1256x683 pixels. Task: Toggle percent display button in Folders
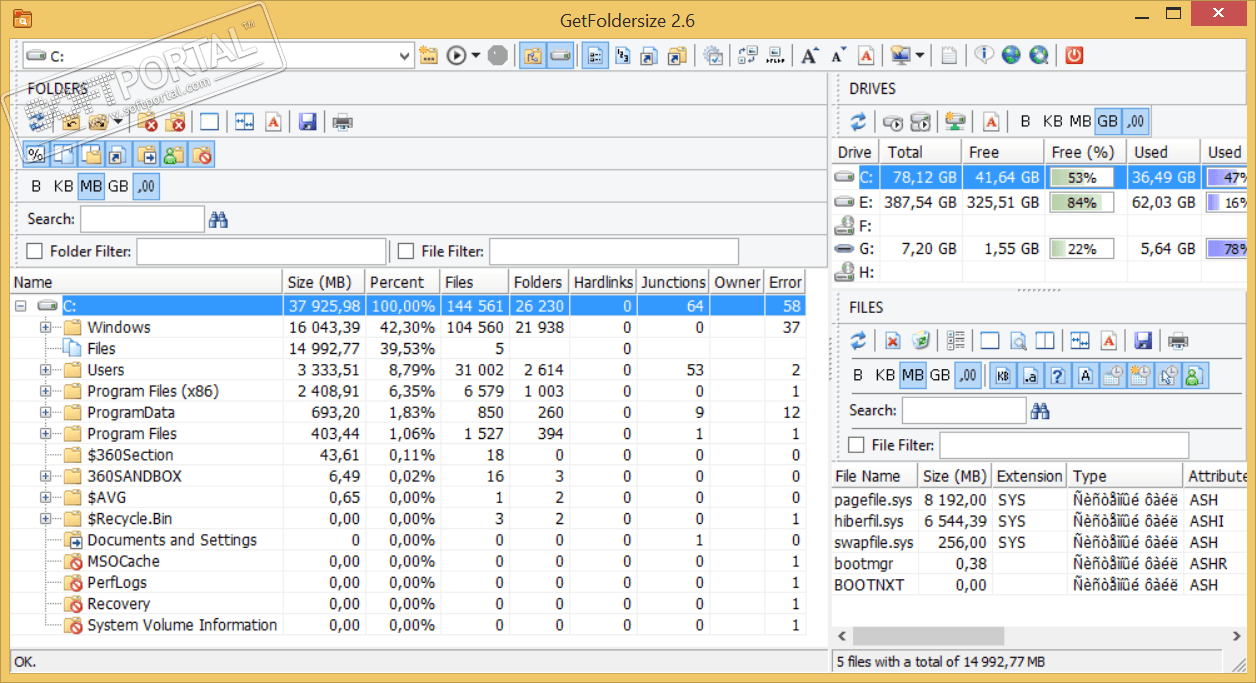(x=35, y=155)
